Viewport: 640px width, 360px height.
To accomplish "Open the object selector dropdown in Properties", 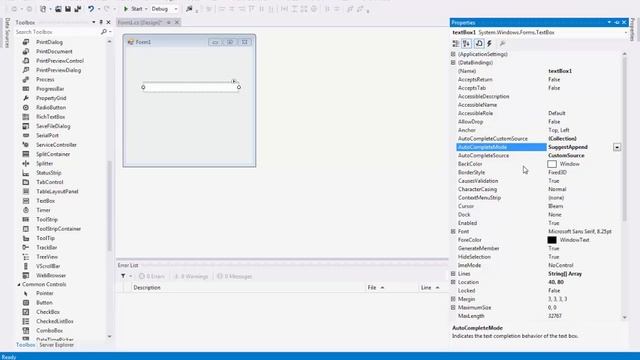I will [x=625, y=32].
